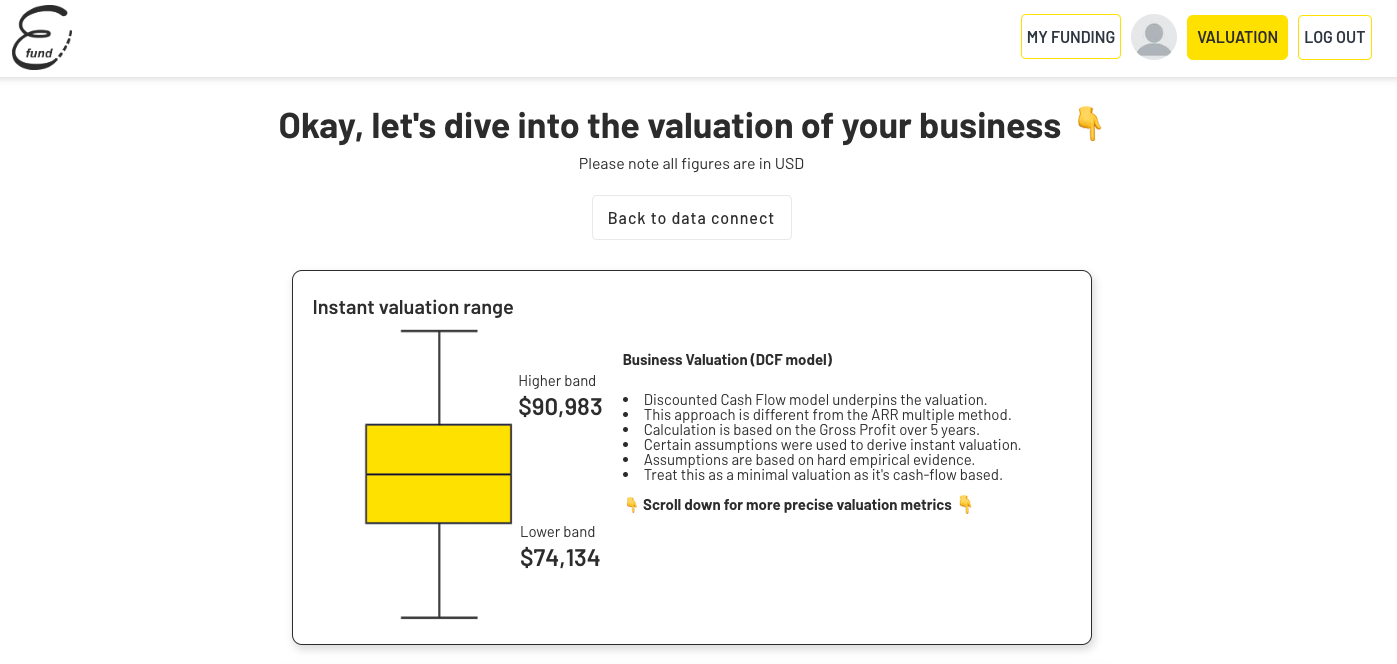Click the yellow lower quartile of the box plot

438,500
